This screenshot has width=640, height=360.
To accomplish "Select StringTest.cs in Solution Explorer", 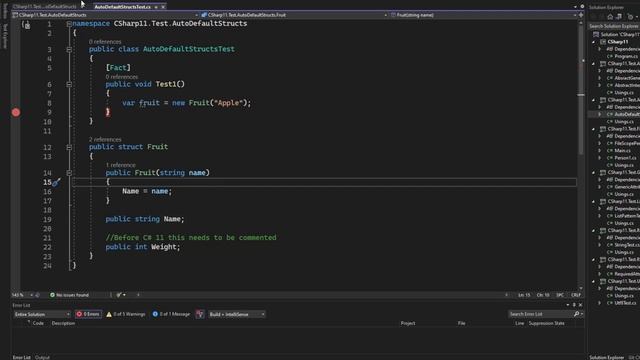I will (x=627, y=245).
